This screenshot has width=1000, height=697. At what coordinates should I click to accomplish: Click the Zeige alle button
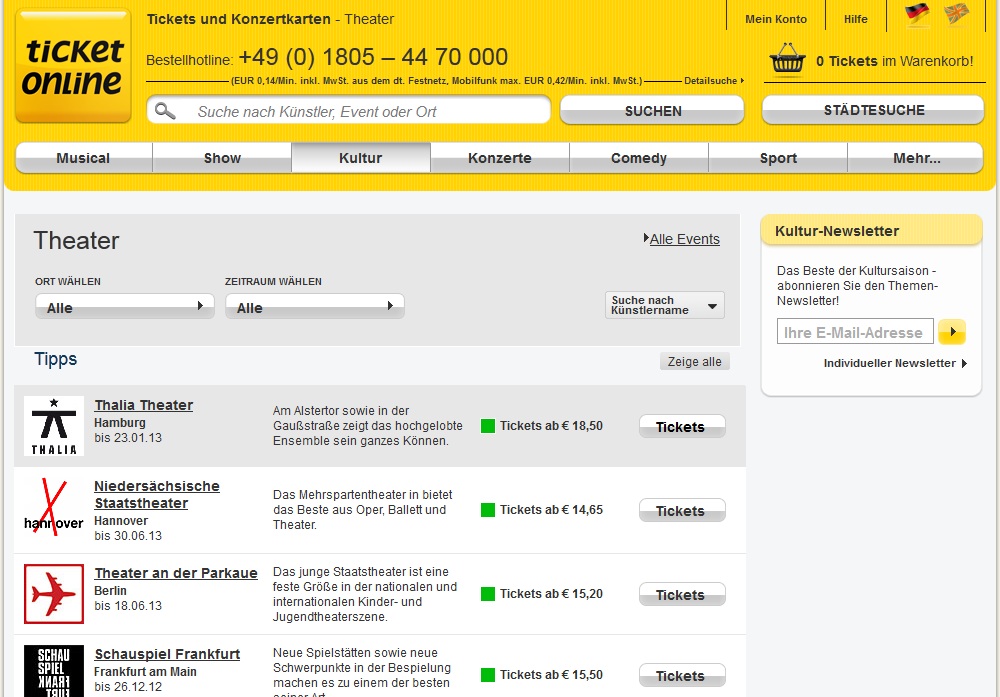click(x=695, y=362)
